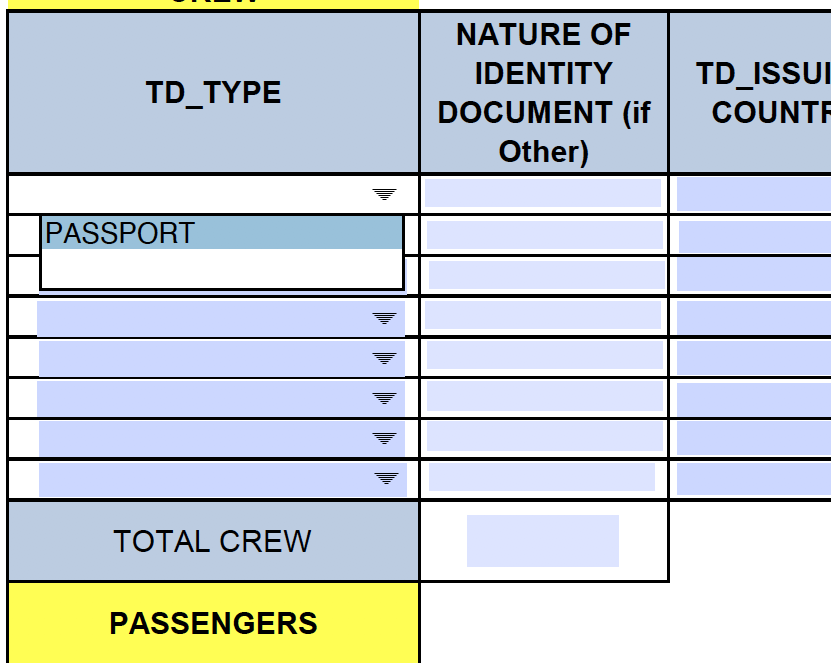Viewport: 831px width, 663px height.
Task: Select PASSPORT from the open dropdown list
Action: point(221,233)
